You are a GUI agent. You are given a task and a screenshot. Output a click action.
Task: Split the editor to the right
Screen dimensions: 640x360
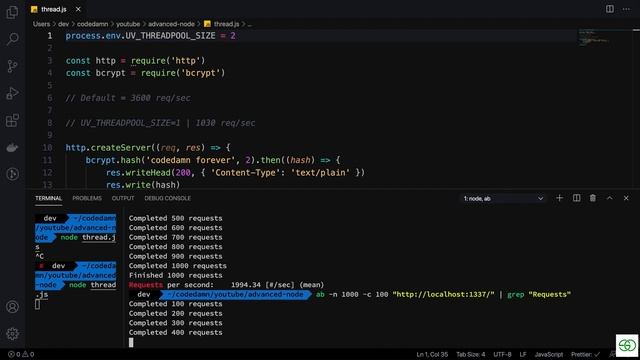point(609,9)
